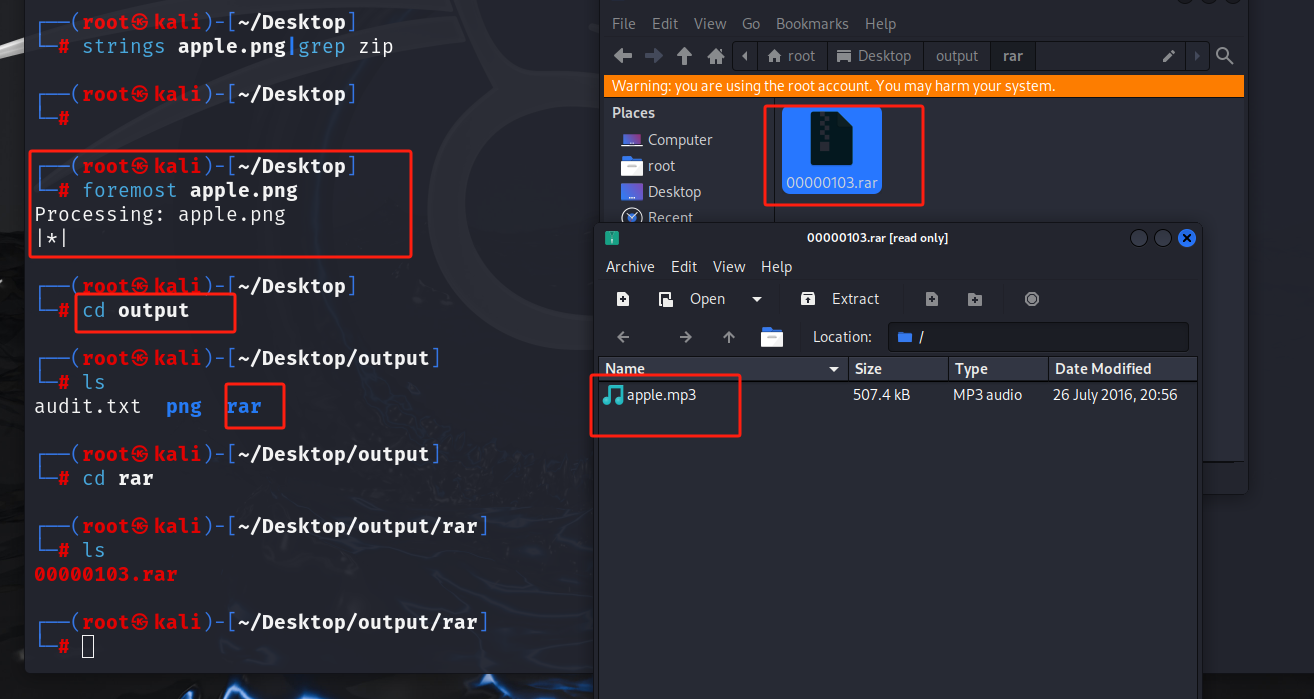Click the pencil edit-path icon
The height and width of the screenshot is (699, 1314).
(x=1168, y=56)
